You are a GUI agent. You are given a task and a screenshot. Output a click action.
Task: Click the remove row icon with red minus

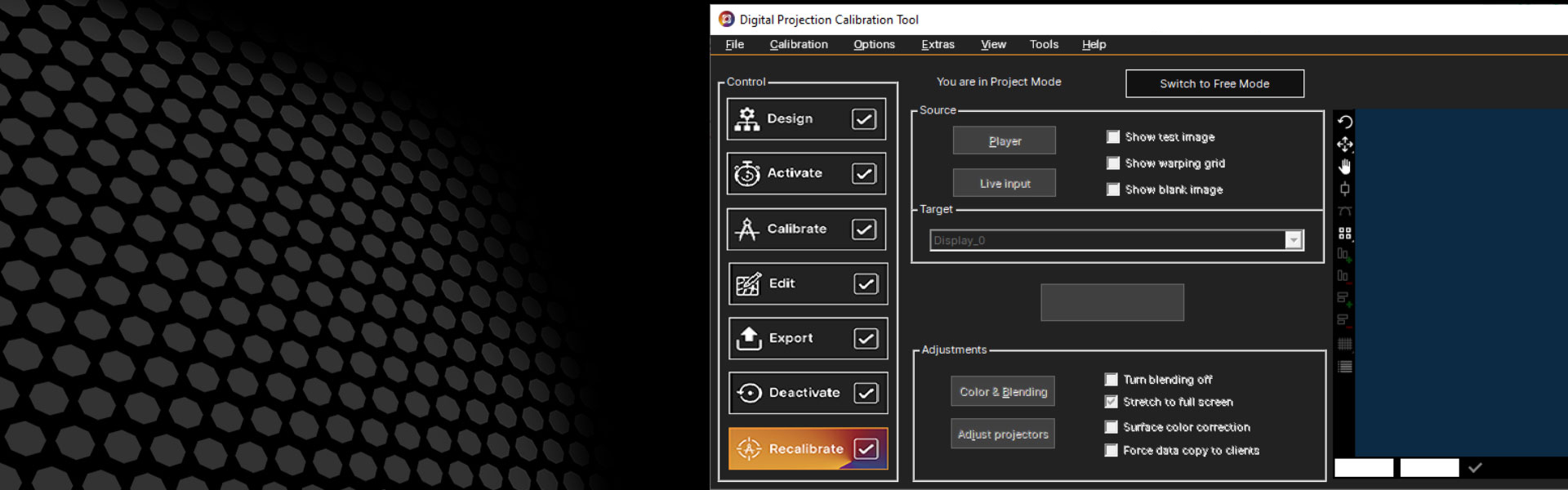tap(1344, 320)
